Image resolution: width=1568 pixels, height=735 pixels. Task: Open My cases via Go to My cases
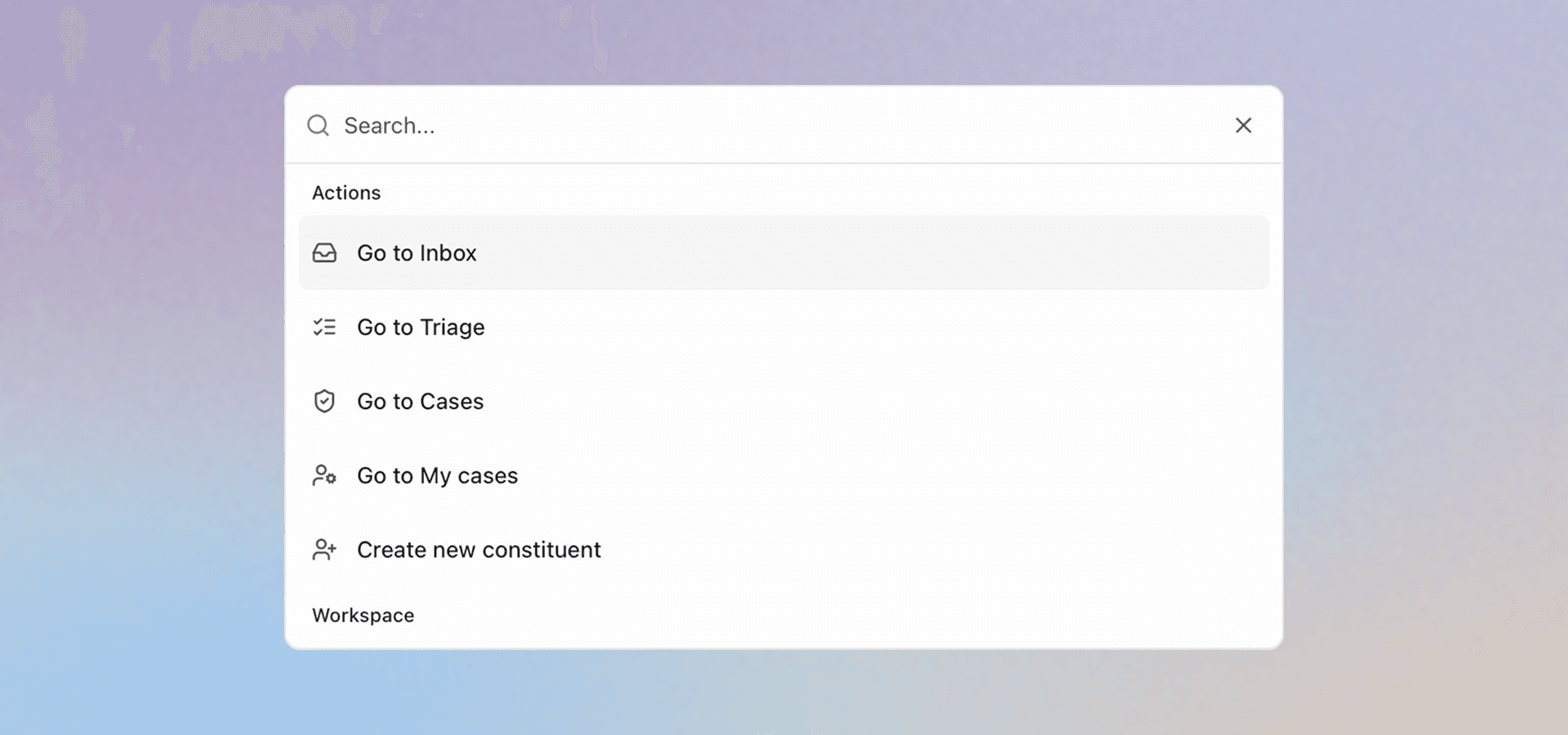coord(438,475)
